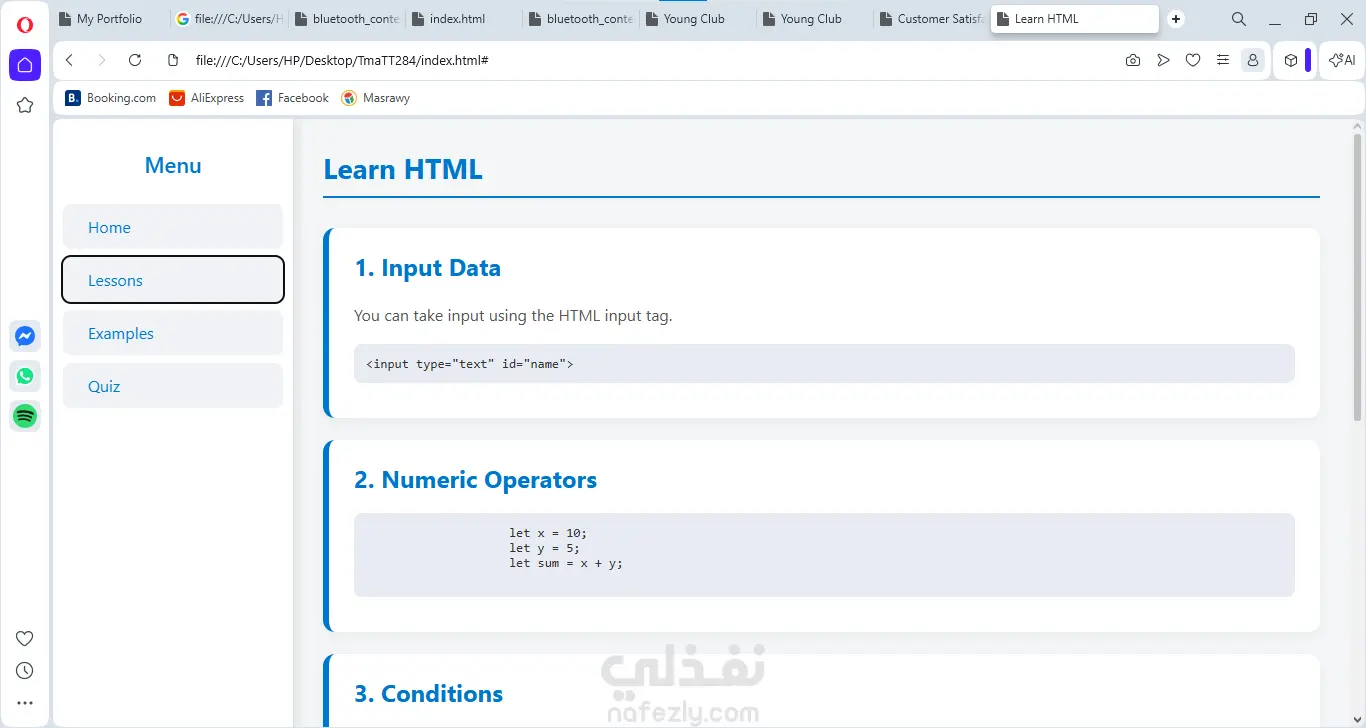Image resolution: width=1366 pixels, height=728 pixels.
Task: Select the Learn HTML tab
Action: coord(1075,19)
